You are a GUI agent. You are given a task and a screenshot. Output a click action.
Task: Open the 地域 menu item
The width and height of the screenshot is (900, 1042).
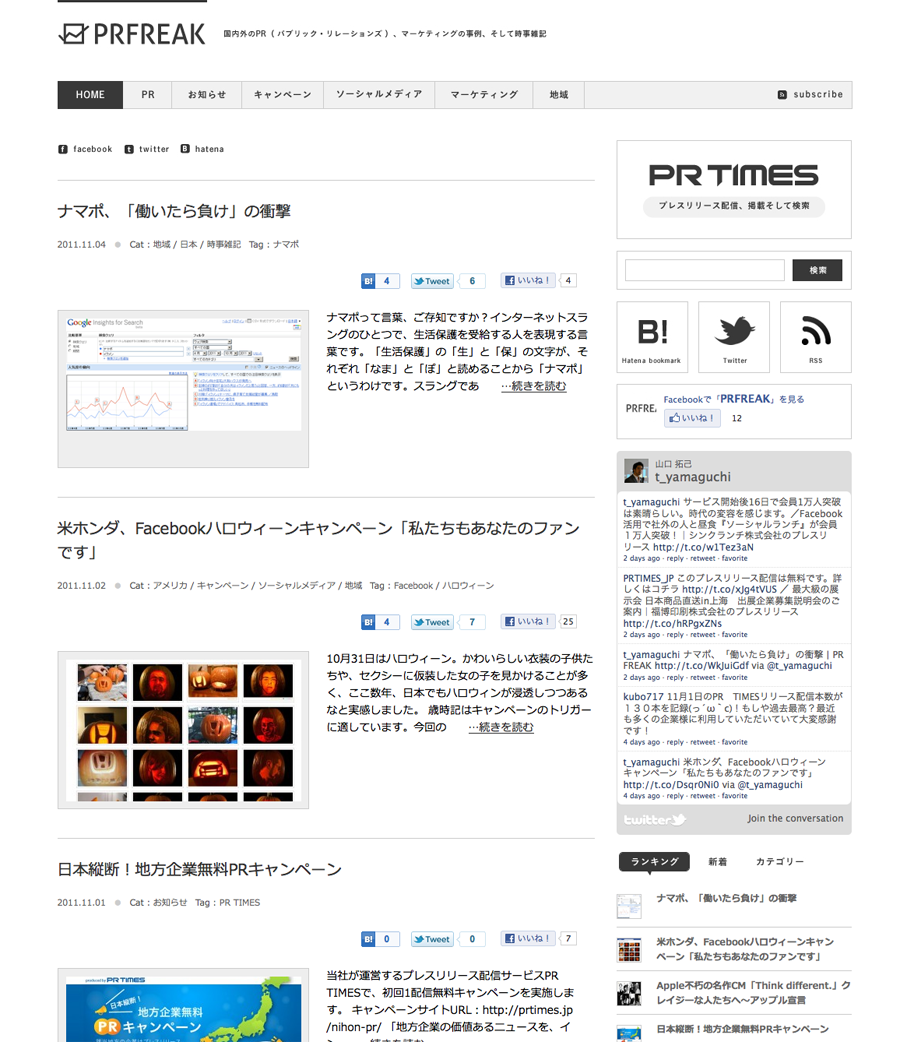[559, 95]
